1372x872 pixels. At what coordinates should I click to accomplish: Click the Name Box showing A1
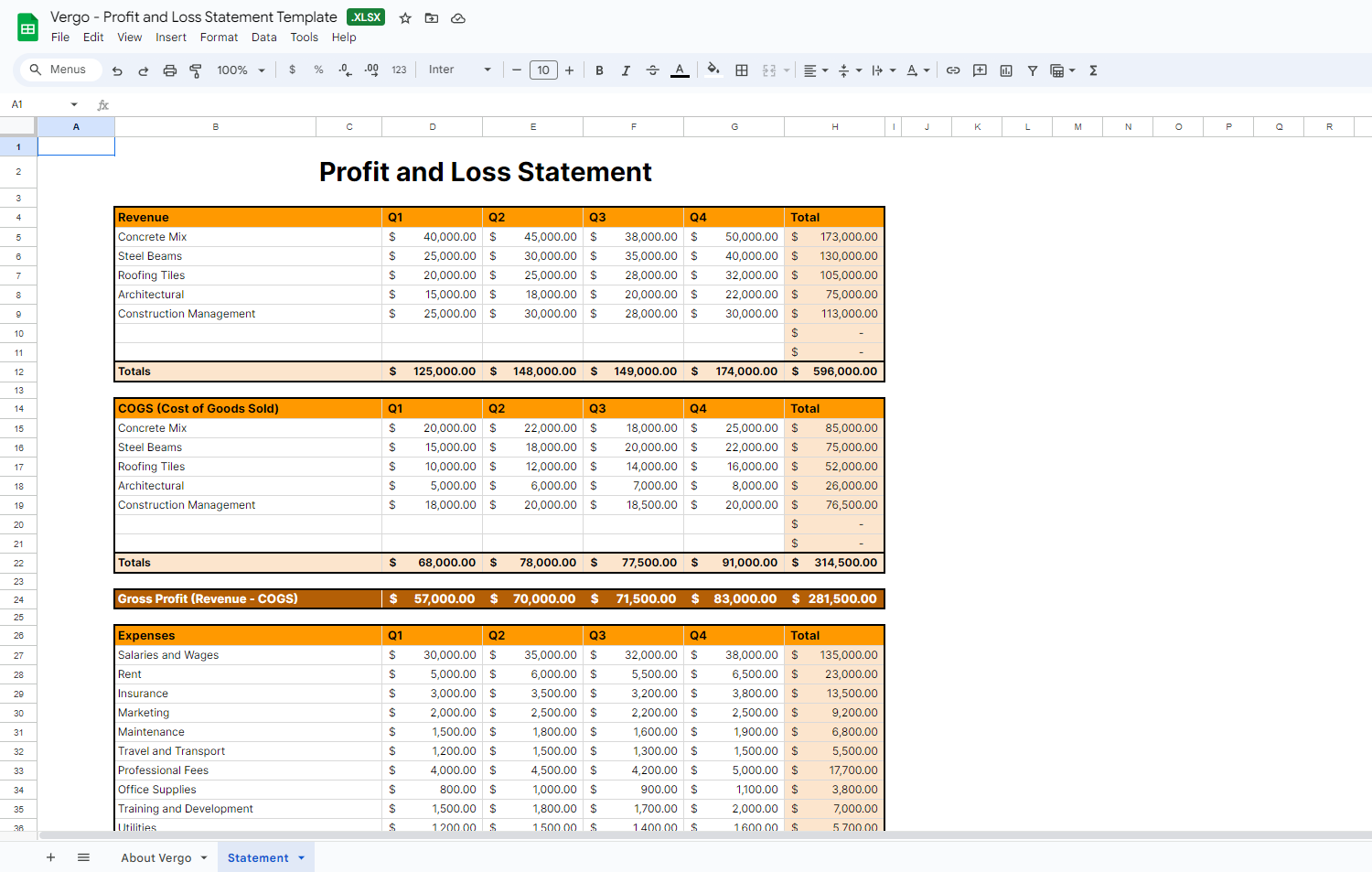point(44,104)
